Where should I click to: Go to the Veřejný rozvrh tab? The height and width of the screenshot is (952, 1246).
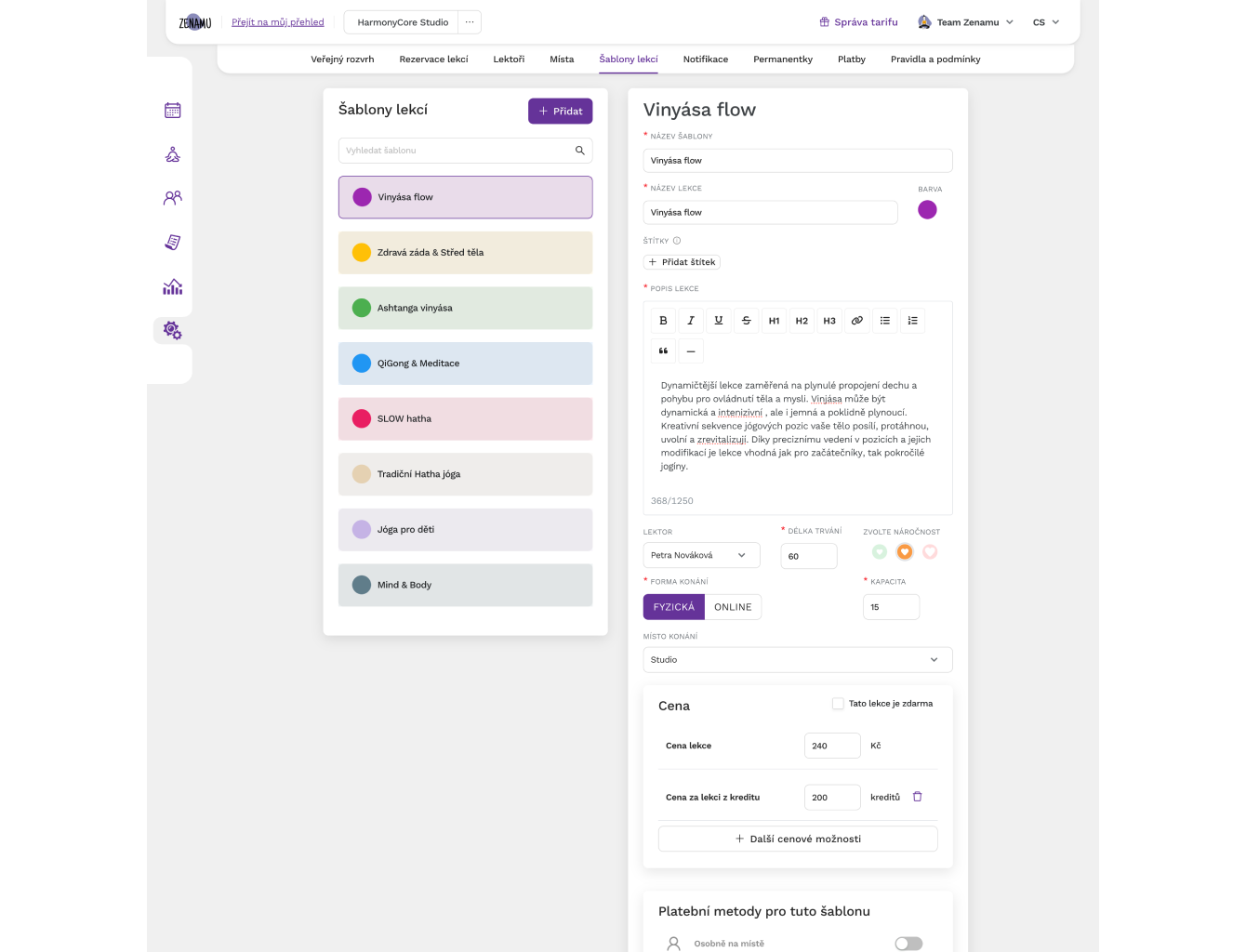tap(342, 59)
